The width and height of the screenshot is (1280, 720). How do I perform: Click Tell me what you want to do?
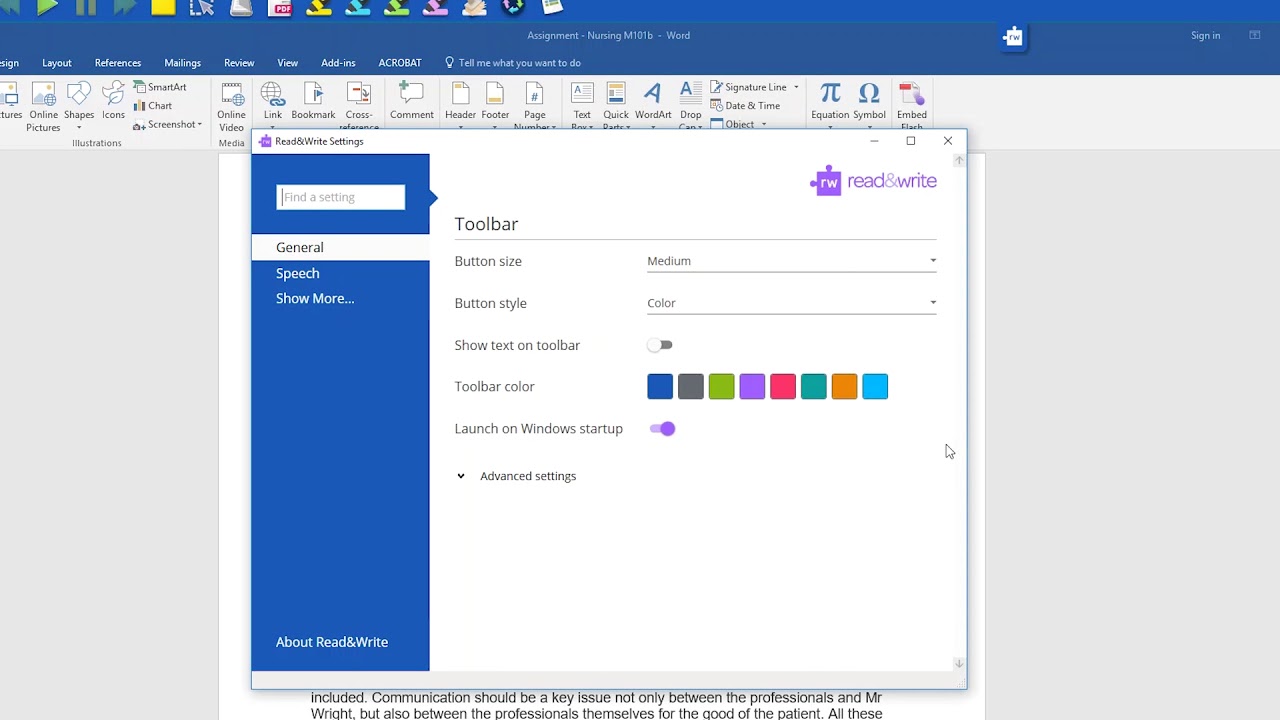click(512, 63)
